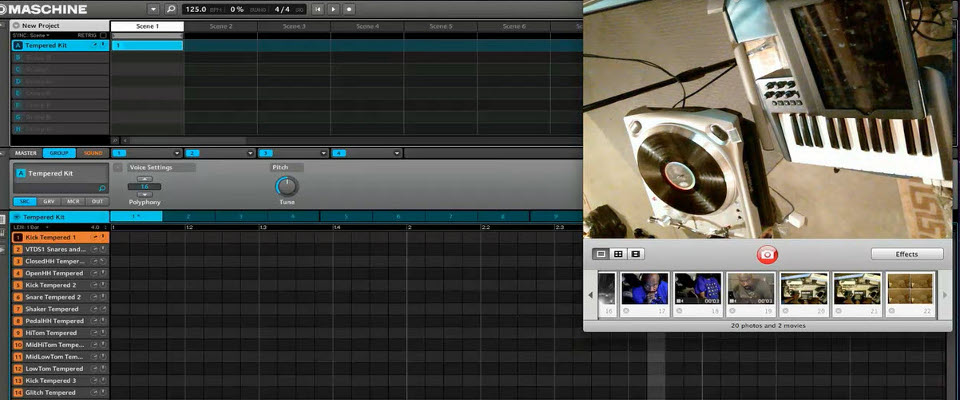Select empty group slot D
The height and width of the screenshot is (400, 960).
[60, 81]
